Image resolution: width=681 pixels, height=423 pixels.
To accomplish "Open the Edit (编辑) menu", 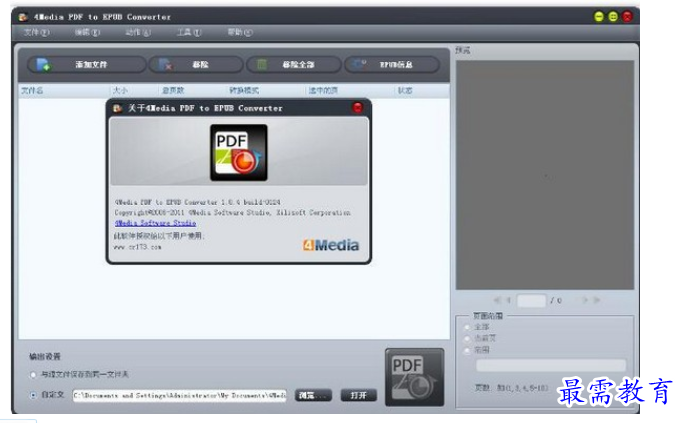I will tap(87, 32).
